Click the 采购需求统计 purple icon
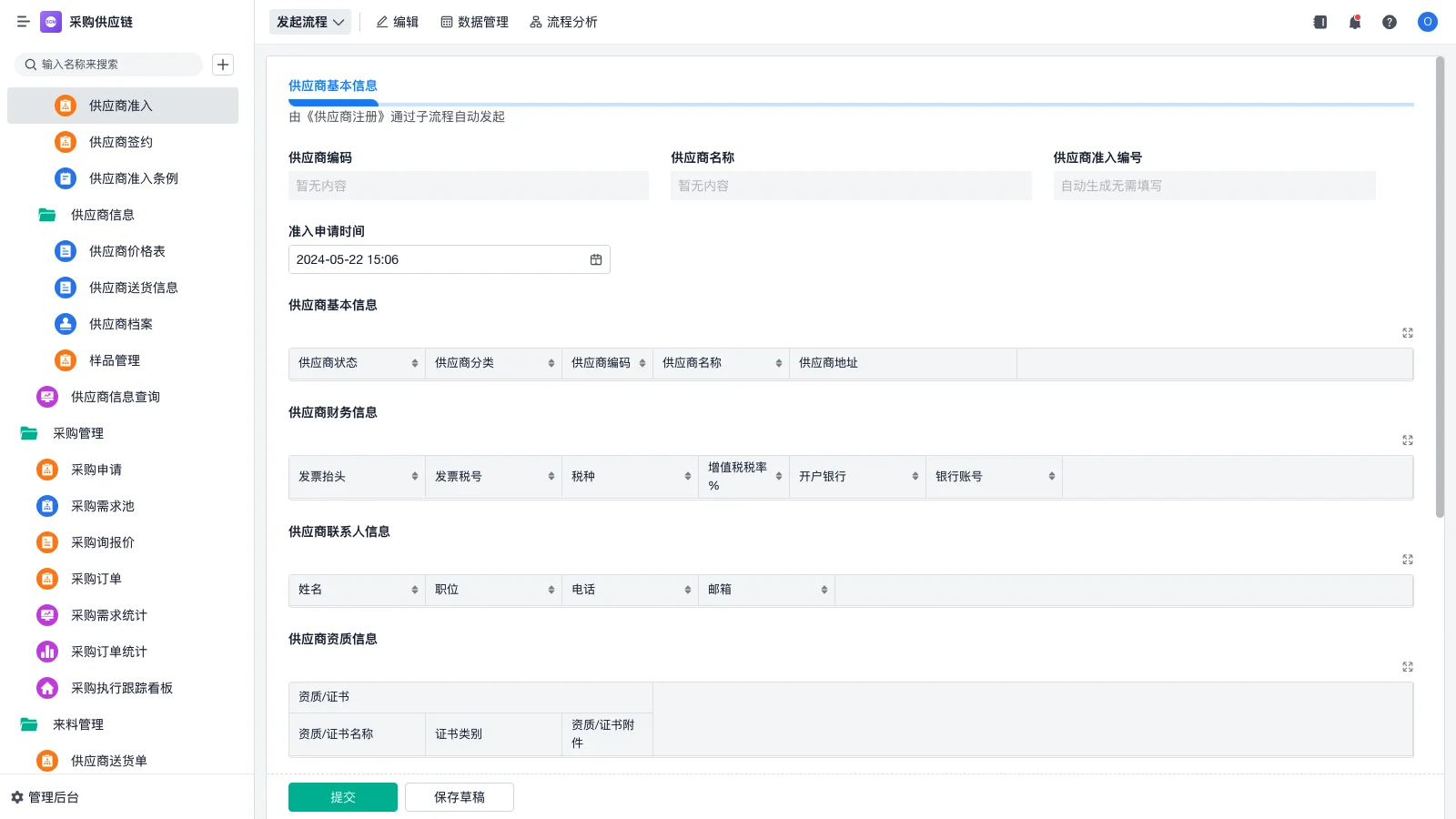This screenshot has width=1456, height=819. click(x=47, y=615)
